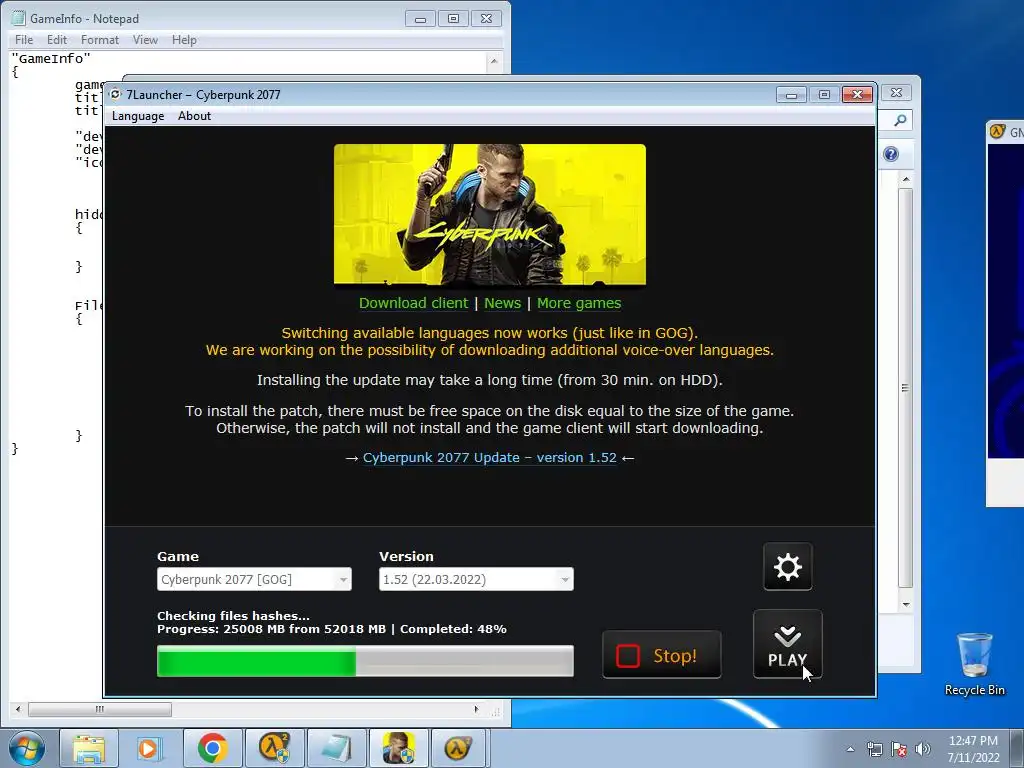
Task: Click Notepad's scroll left arrow
Action: pos(18,709)
